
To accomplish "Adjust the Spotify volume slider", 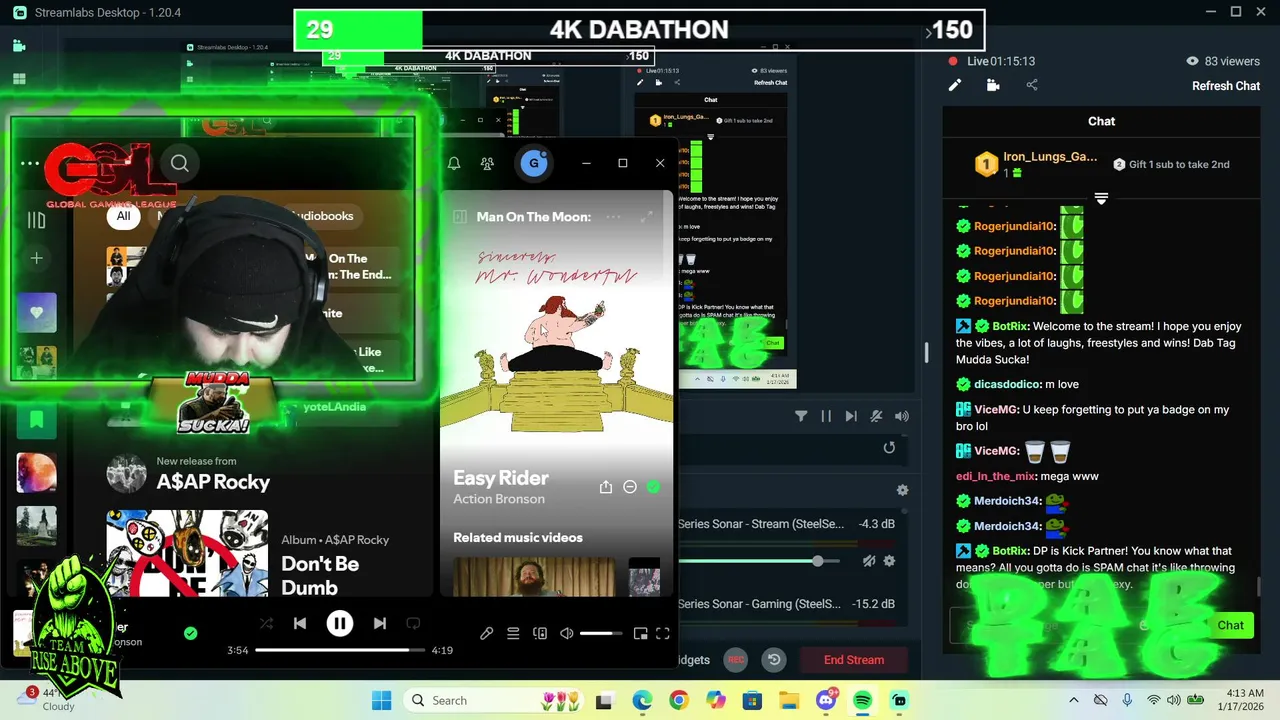I will click(601, 633).
